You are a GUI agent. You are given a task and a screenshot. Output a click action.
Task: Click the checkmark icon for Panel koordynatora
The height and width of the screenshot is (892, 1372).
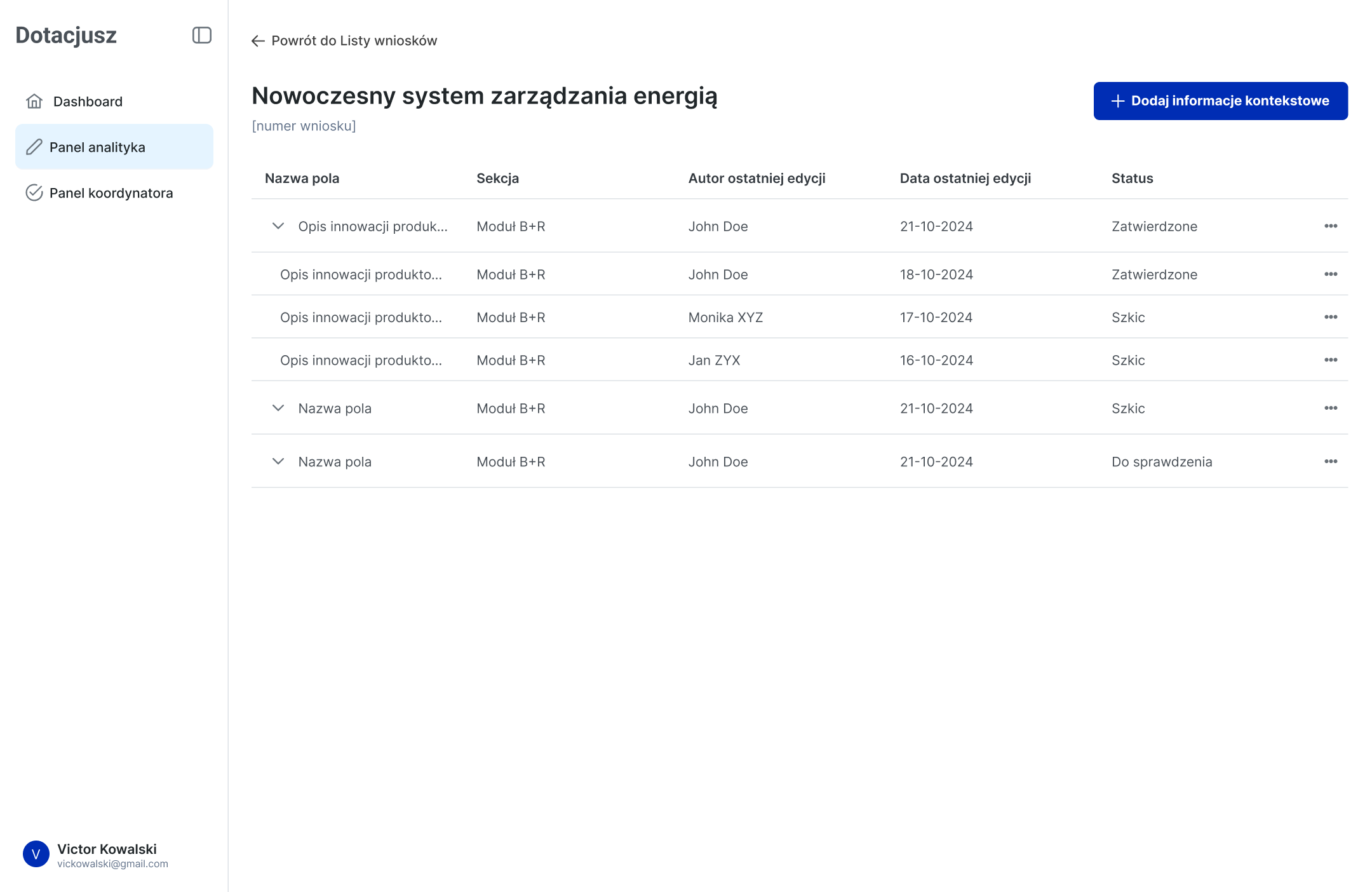[34, 193]
